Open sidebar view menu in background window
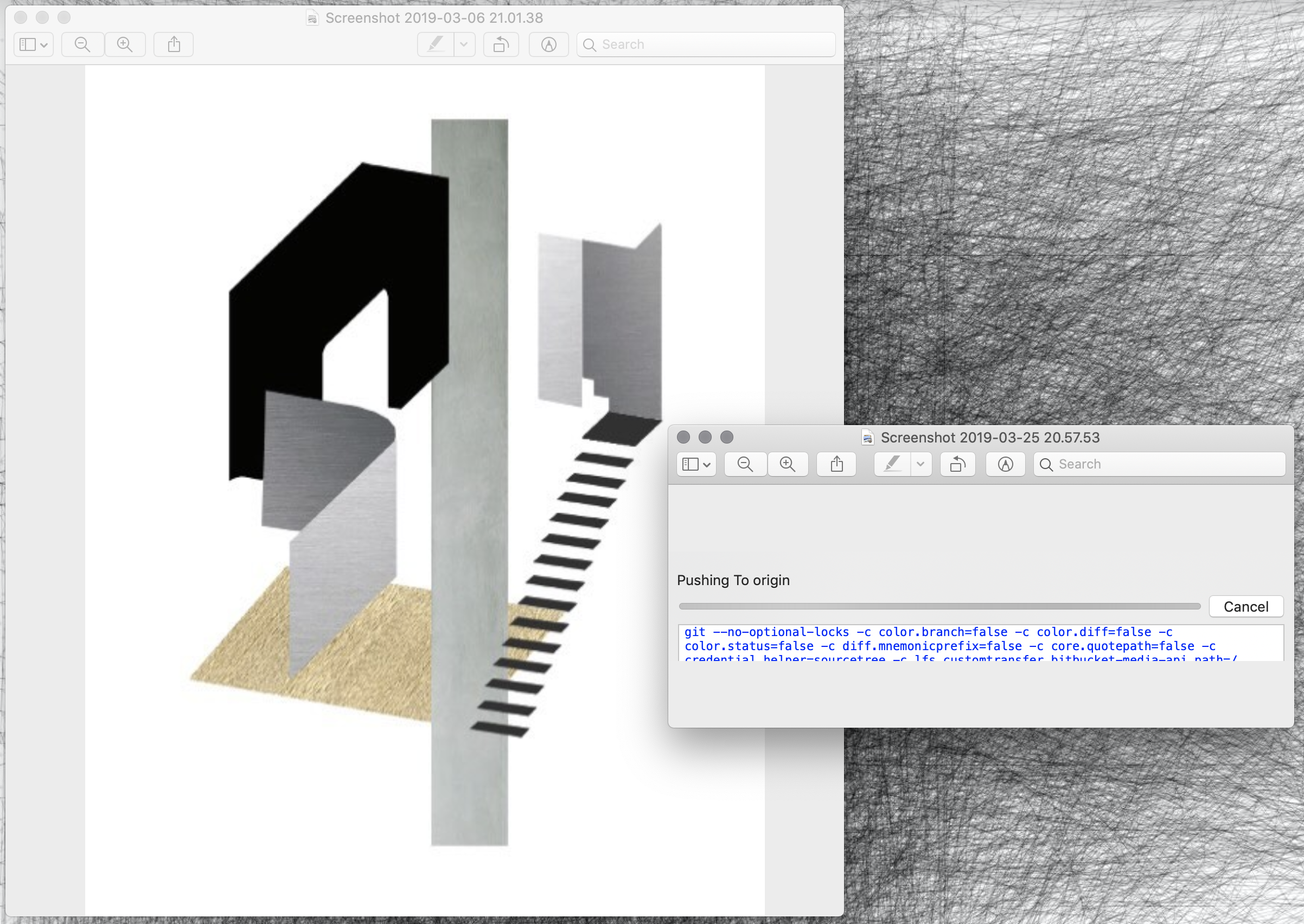 click(x=34, y=44)
